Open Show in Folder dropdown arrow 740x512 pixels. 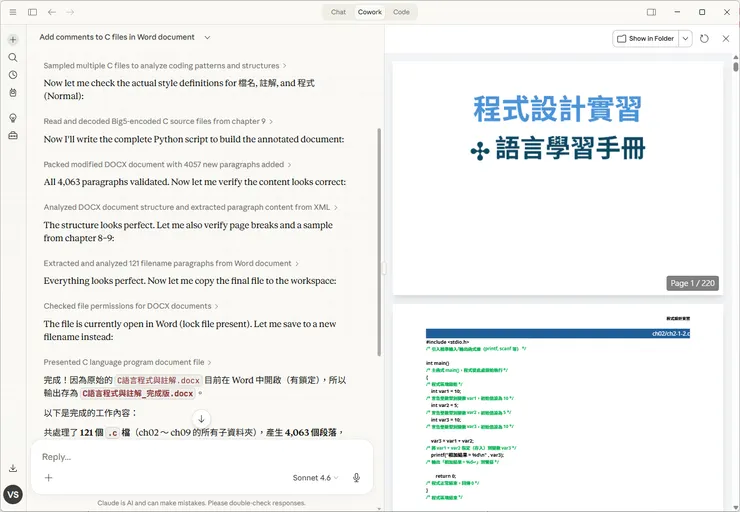[685, 39]
